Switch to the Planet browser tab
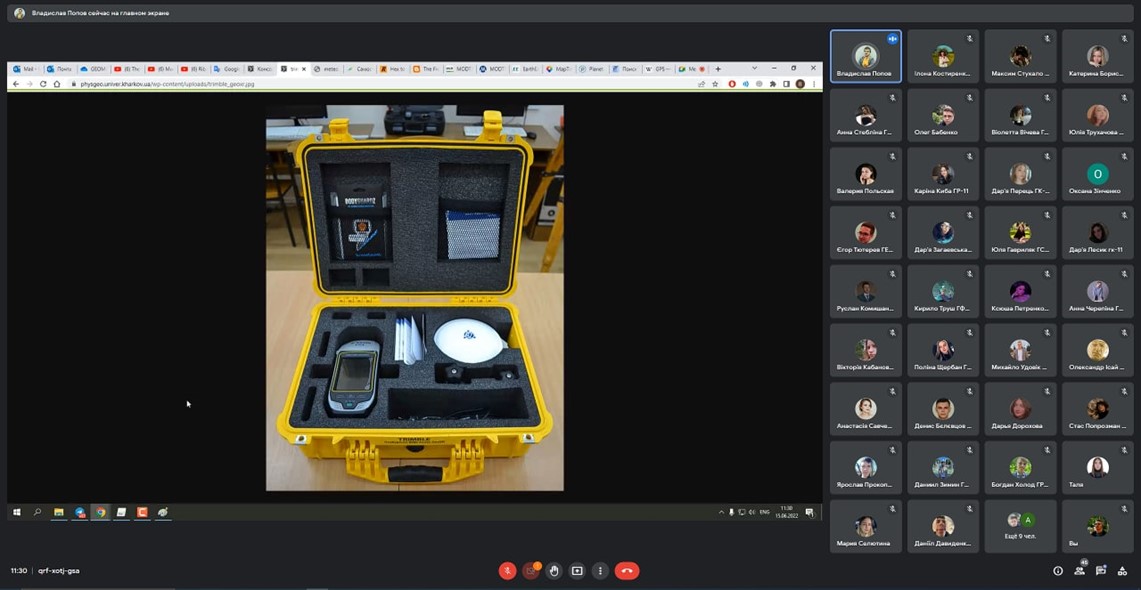 pos(591,69)
